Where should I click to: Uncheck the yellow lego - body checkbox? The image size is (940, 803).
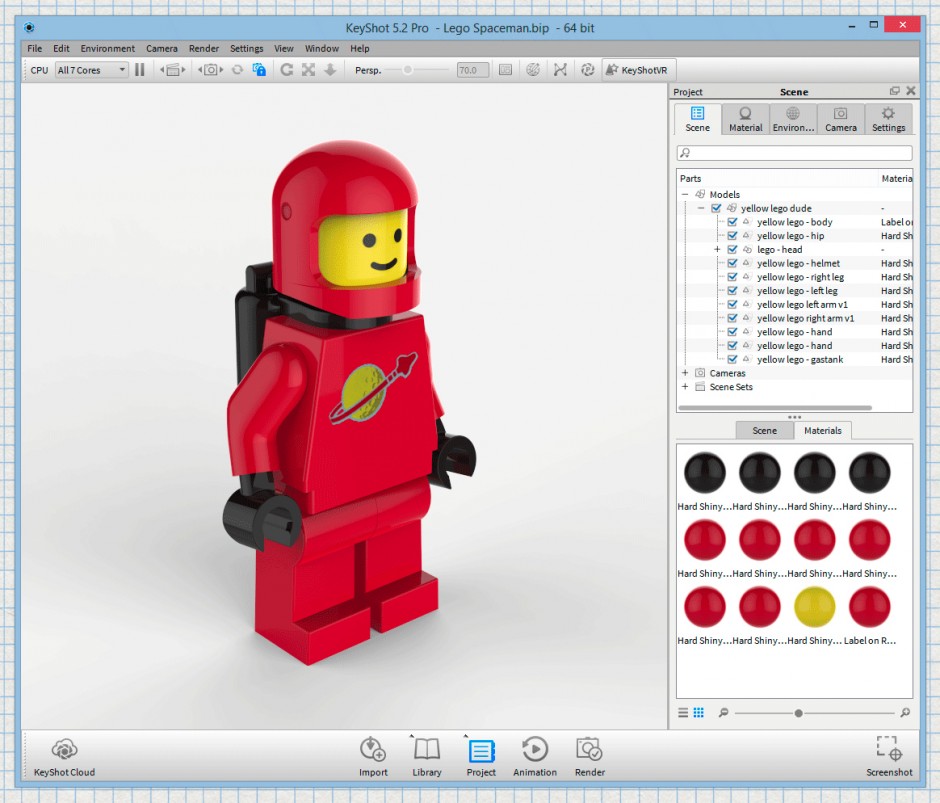pyautogui.click(x=732, y=223)
